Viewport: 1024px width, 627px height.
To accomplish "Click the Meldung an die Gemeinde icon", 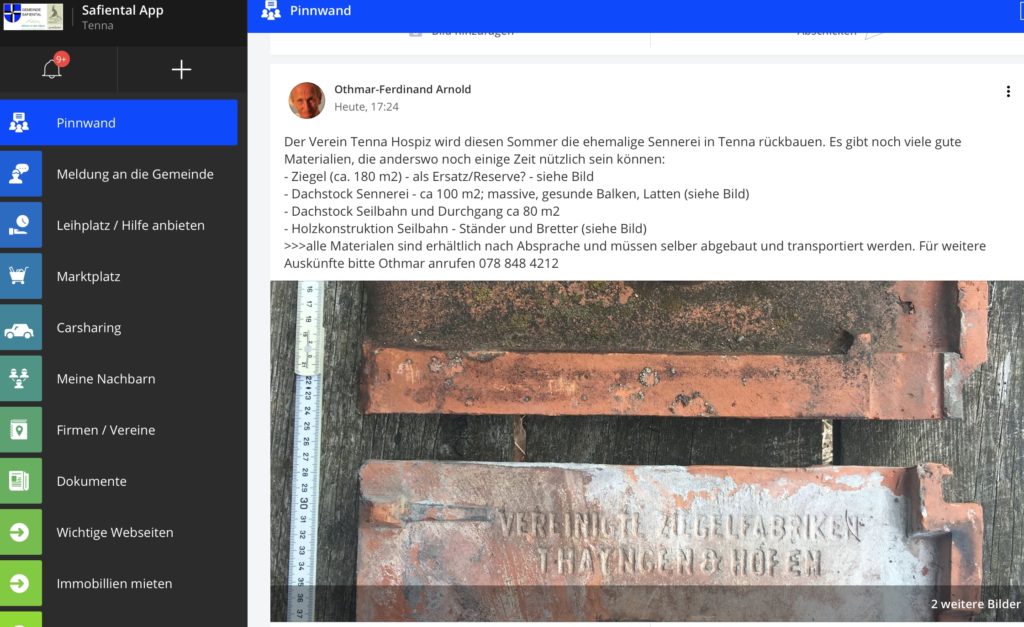I will coord(20,174).
